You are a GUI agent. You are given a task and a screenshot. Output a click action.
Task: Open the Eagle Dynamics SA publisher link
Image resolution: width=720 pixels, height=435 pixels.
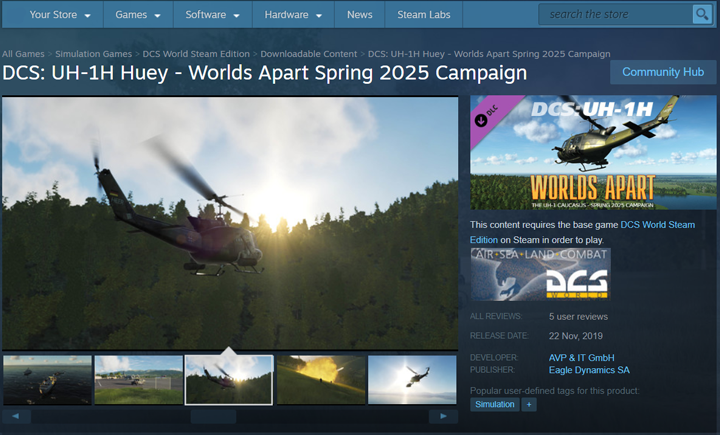(x=589, y=371)
